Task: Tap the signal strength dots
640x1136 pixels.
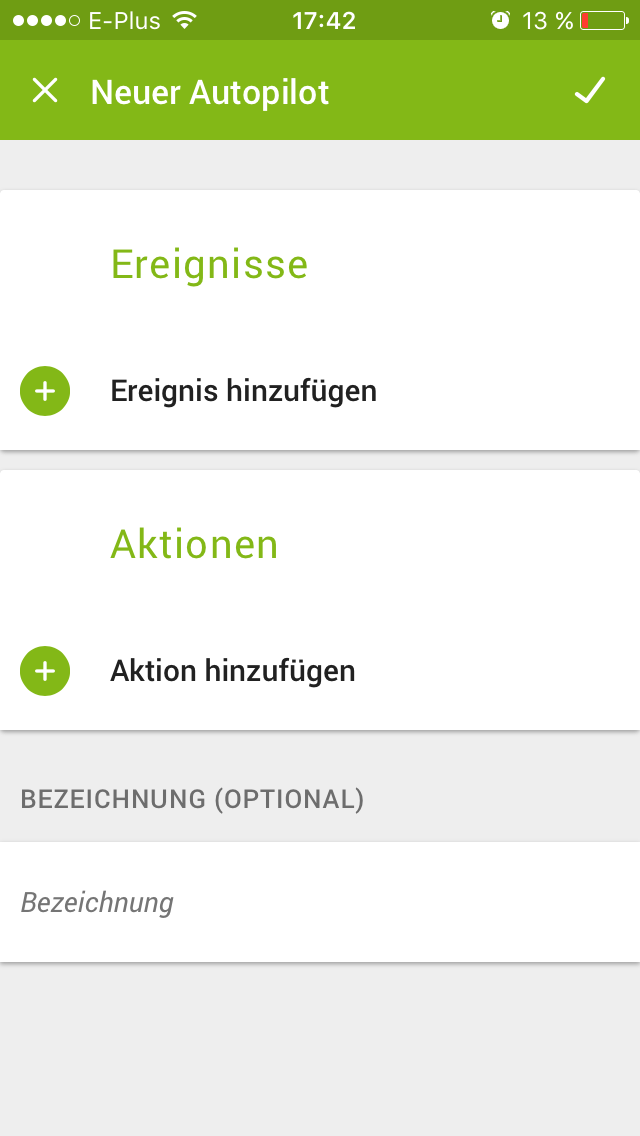Action: [46, 20]
